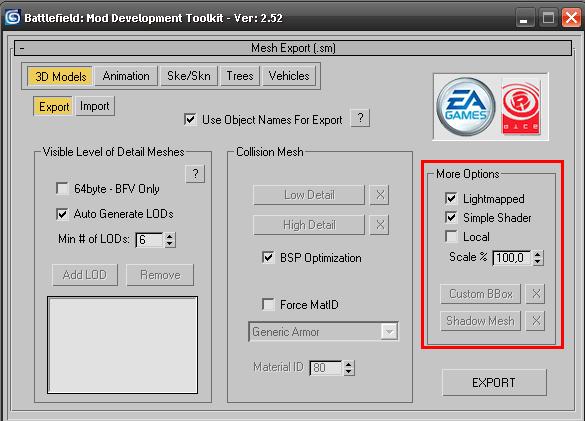Click the 3ds Max title bar icon
The width and height of the screenshot is (585, 421).
(13, 17)
